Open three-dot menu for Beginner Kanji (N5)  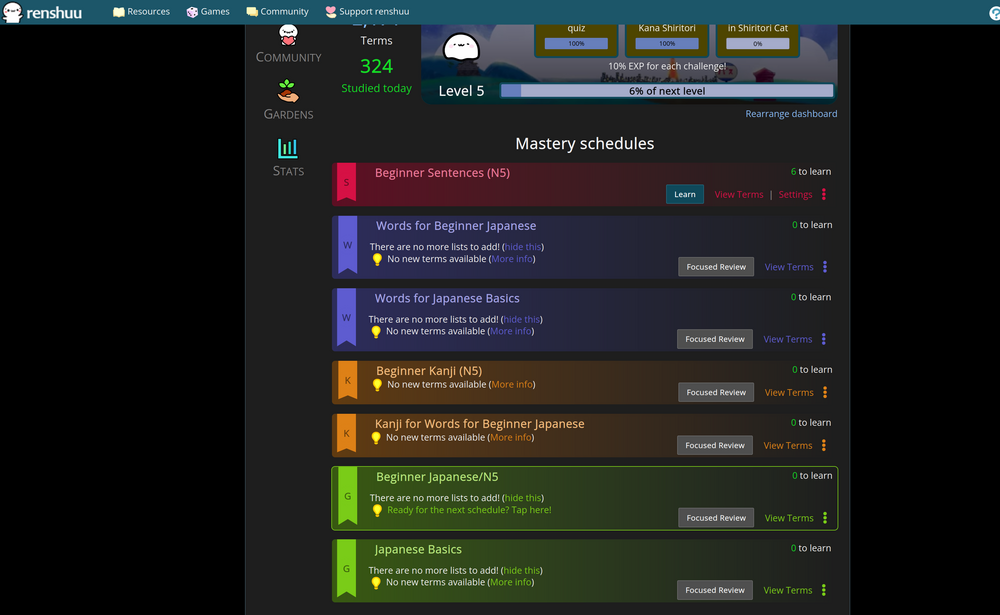click(825, 392)
